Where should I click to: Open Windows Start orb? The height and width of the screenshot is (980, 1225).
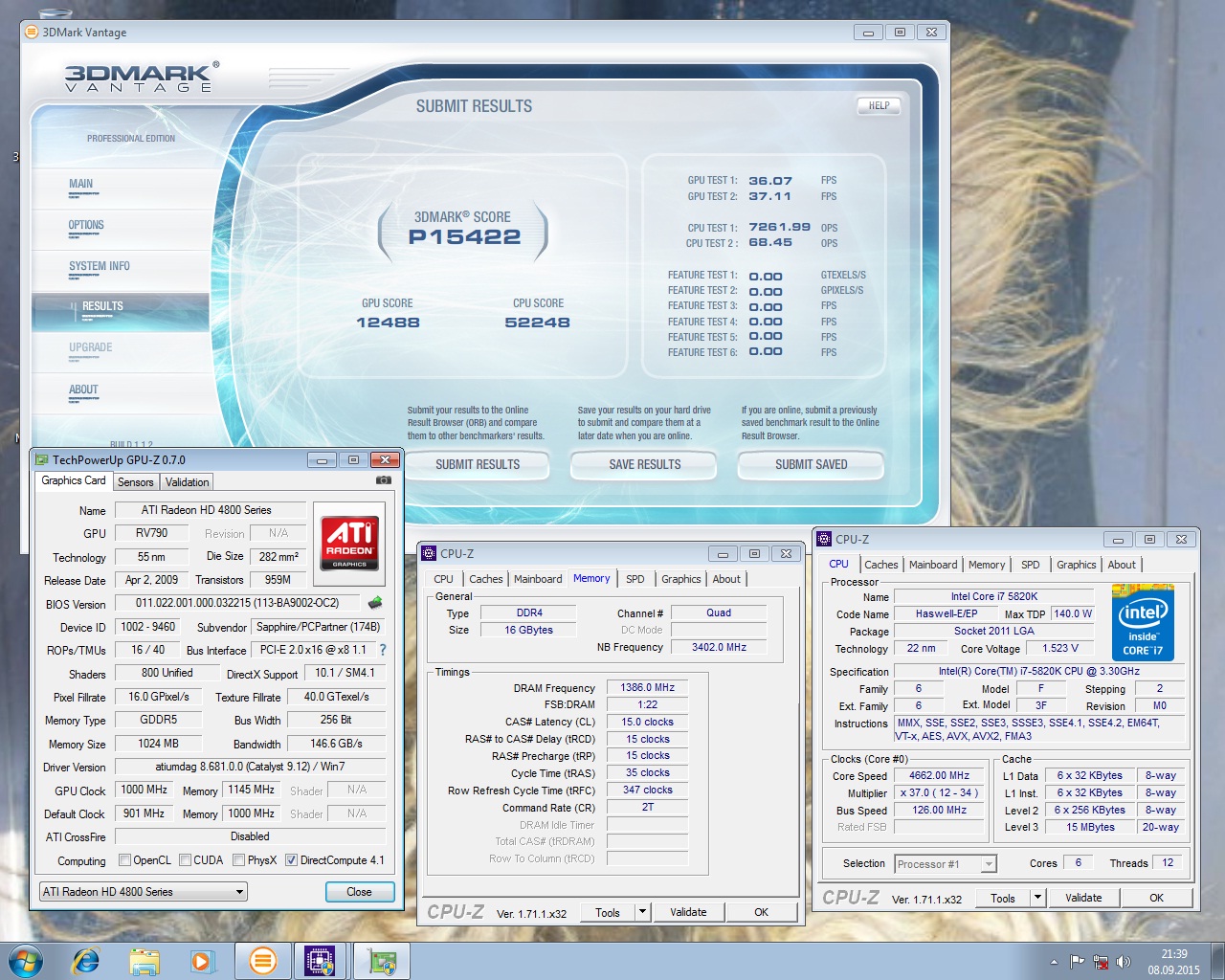pyautogui.click(x=25, y=961)
